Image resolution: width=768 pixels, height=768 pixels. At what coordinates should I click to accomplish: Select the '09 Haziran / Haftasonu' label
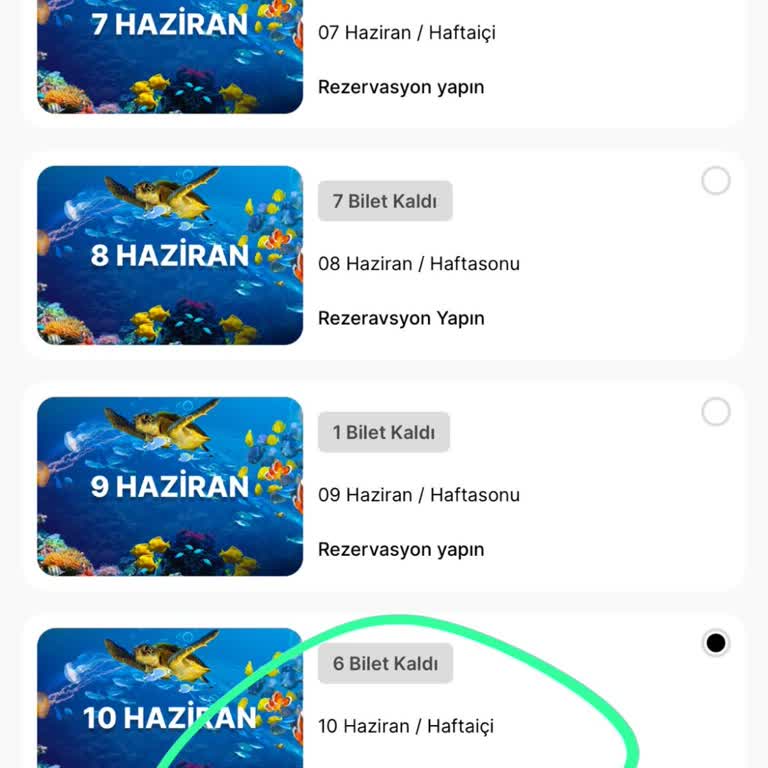click(419, 495)
